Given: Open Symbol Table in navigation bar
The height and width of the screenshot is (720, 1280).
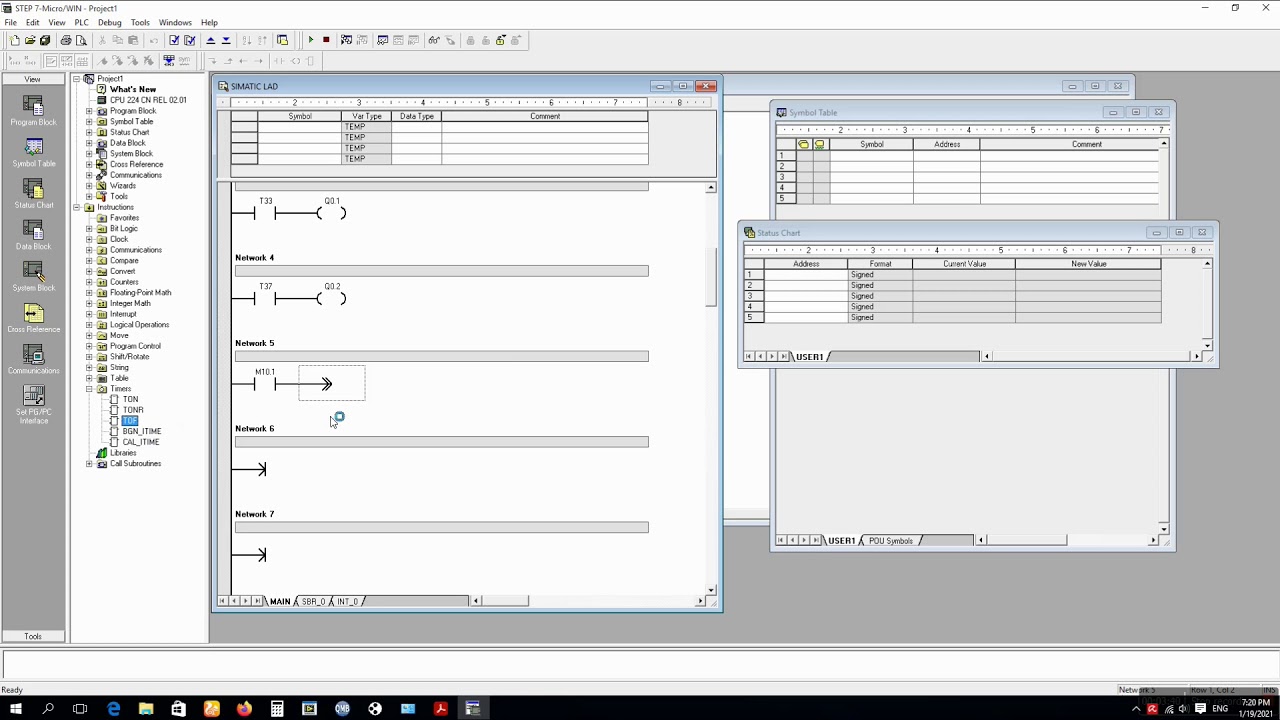Looking at the screenshot, I should 33,153.
